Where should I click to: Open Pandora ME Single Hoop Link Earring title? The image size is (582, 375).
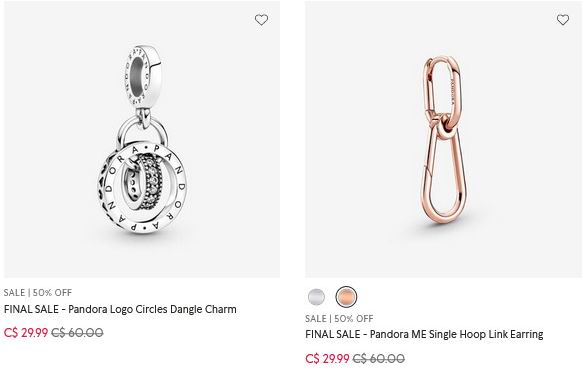click(424, 334)
